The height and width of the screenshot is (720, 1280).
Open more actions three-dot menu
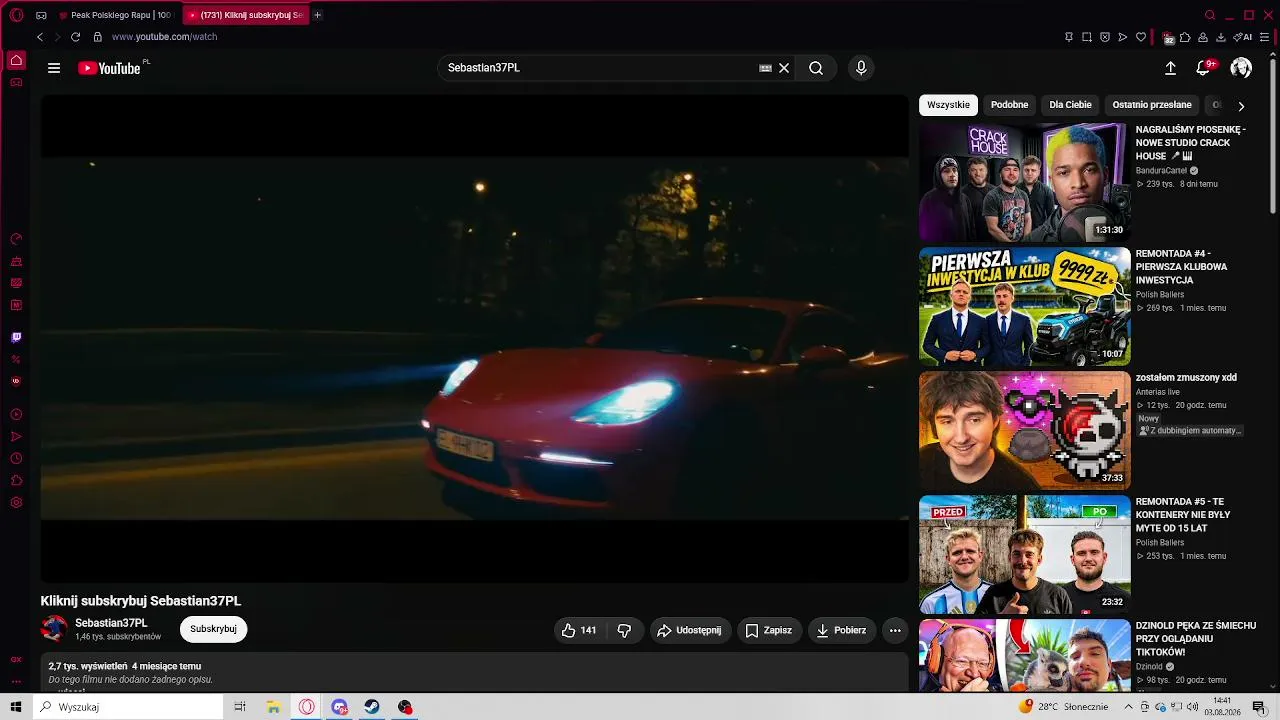(x=895, y=630)
